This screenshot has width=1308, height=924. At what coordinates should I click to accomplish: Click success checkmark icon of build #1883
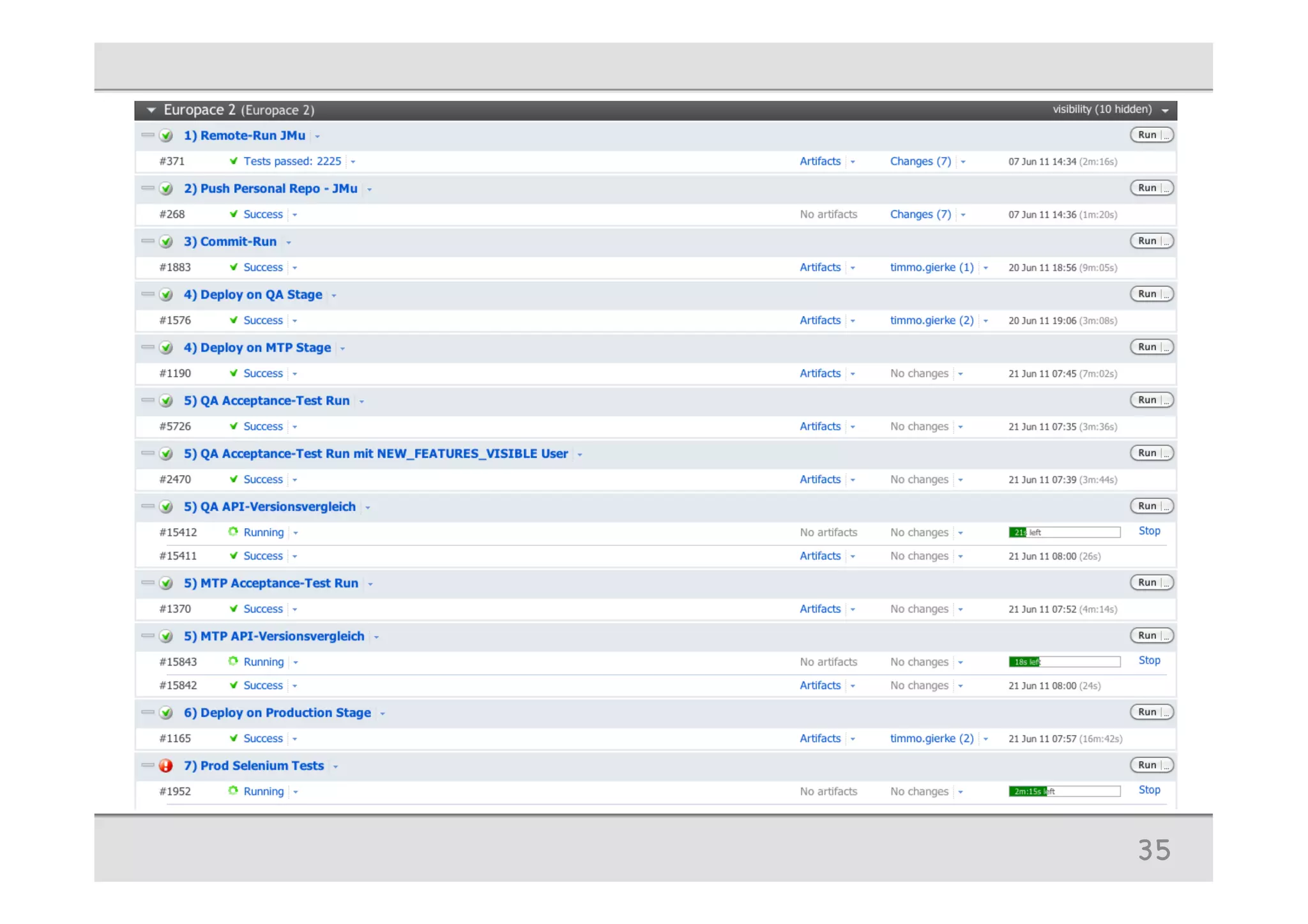(234, 268)
